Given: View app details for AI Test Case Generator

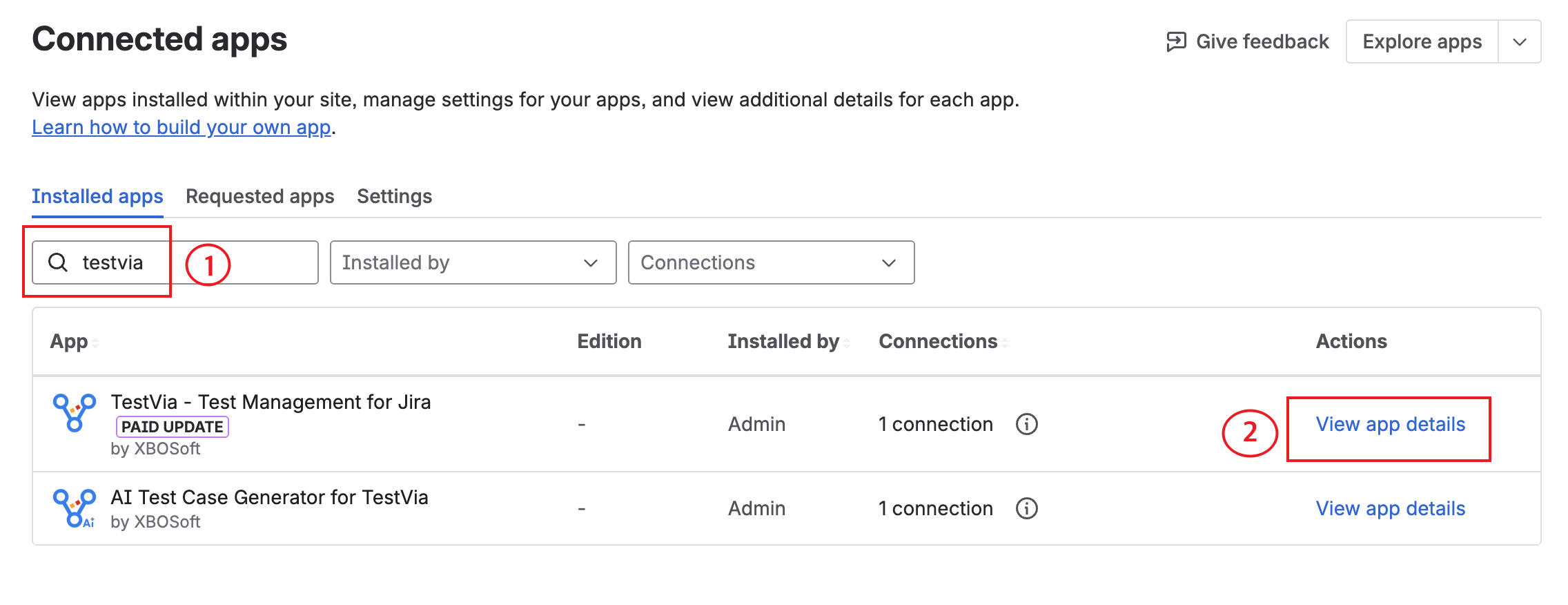Looking at the screenshot, I should (x=1390, y=508).
